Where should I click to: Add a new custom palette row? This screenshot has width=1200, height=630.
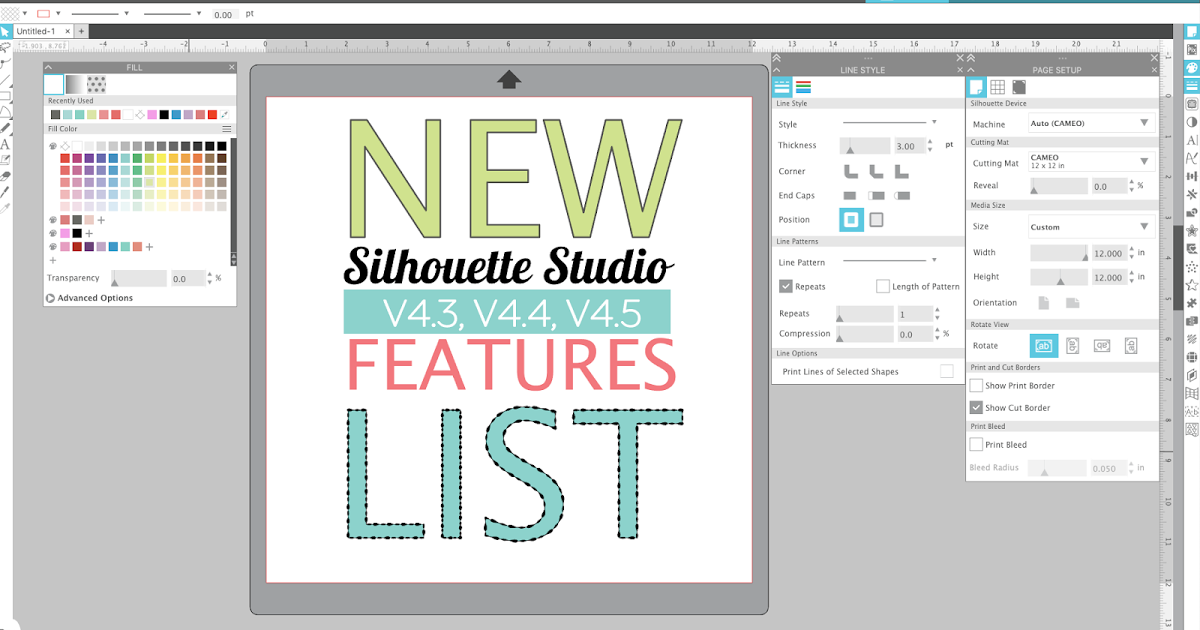click(x=53, y=260)
